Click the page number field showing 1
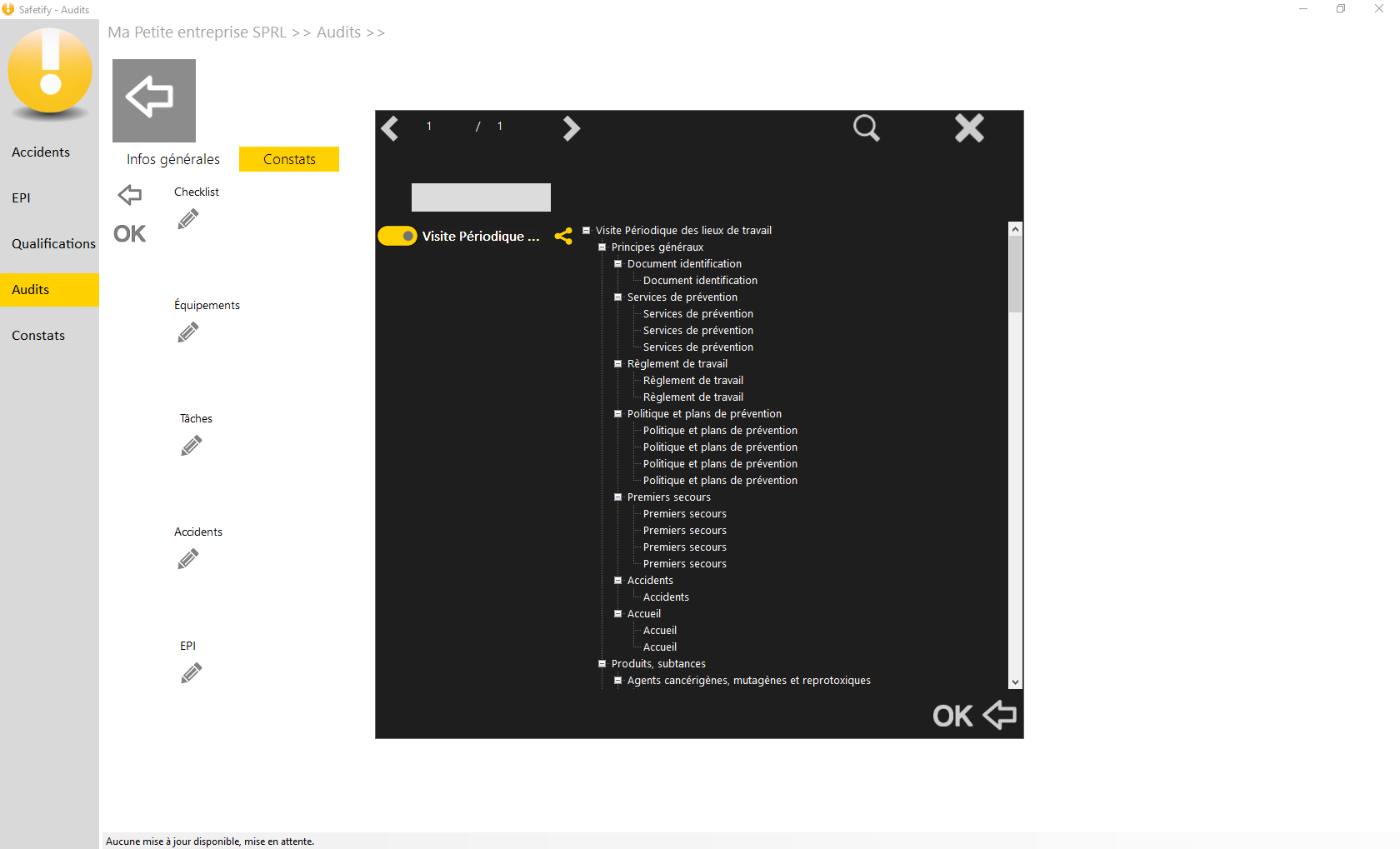The image size is (1400, 849). pyautogui.click(x=429, y=126)
